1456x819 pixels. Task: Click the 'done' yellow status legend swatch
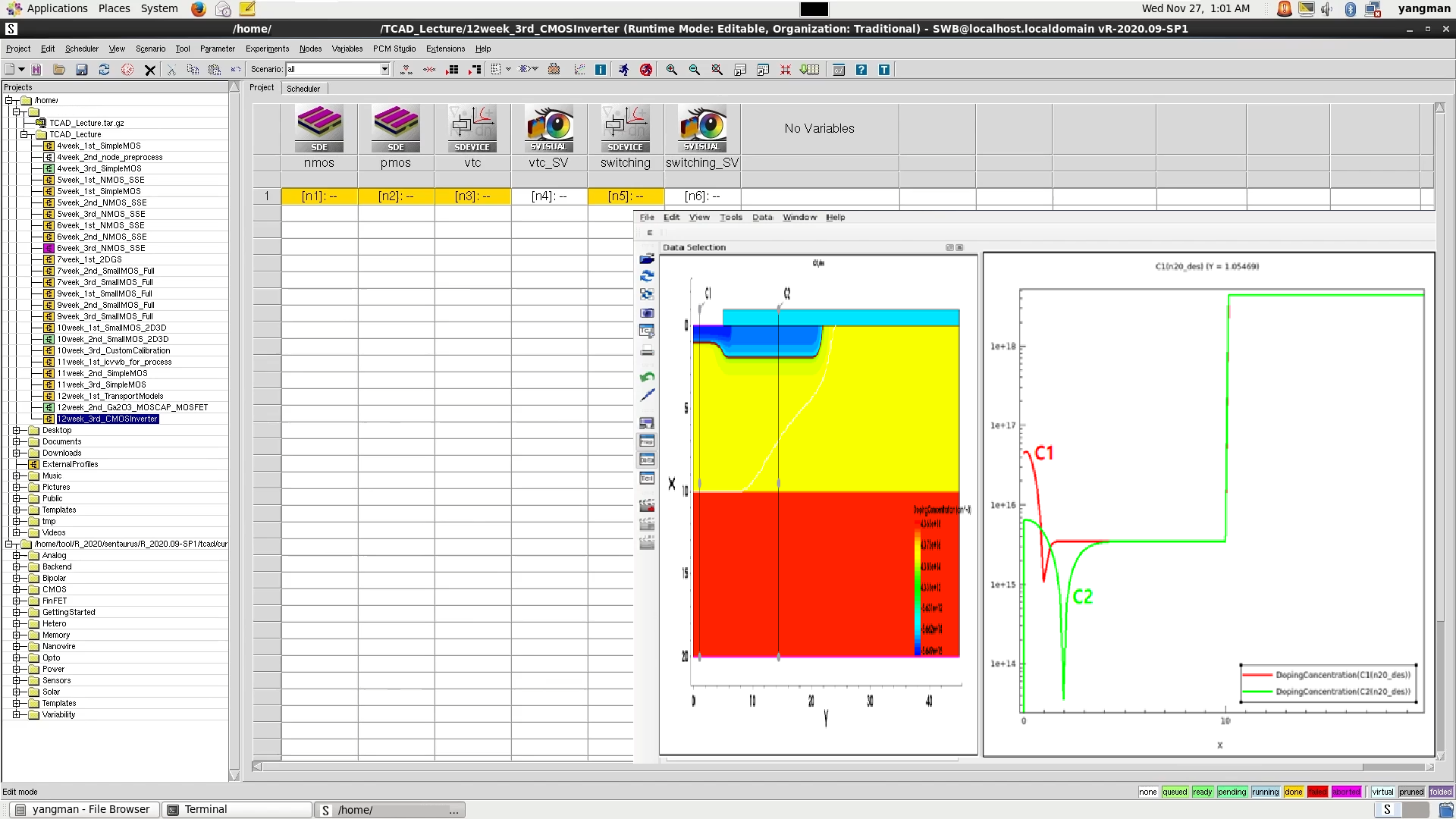tap(1293, 792)
